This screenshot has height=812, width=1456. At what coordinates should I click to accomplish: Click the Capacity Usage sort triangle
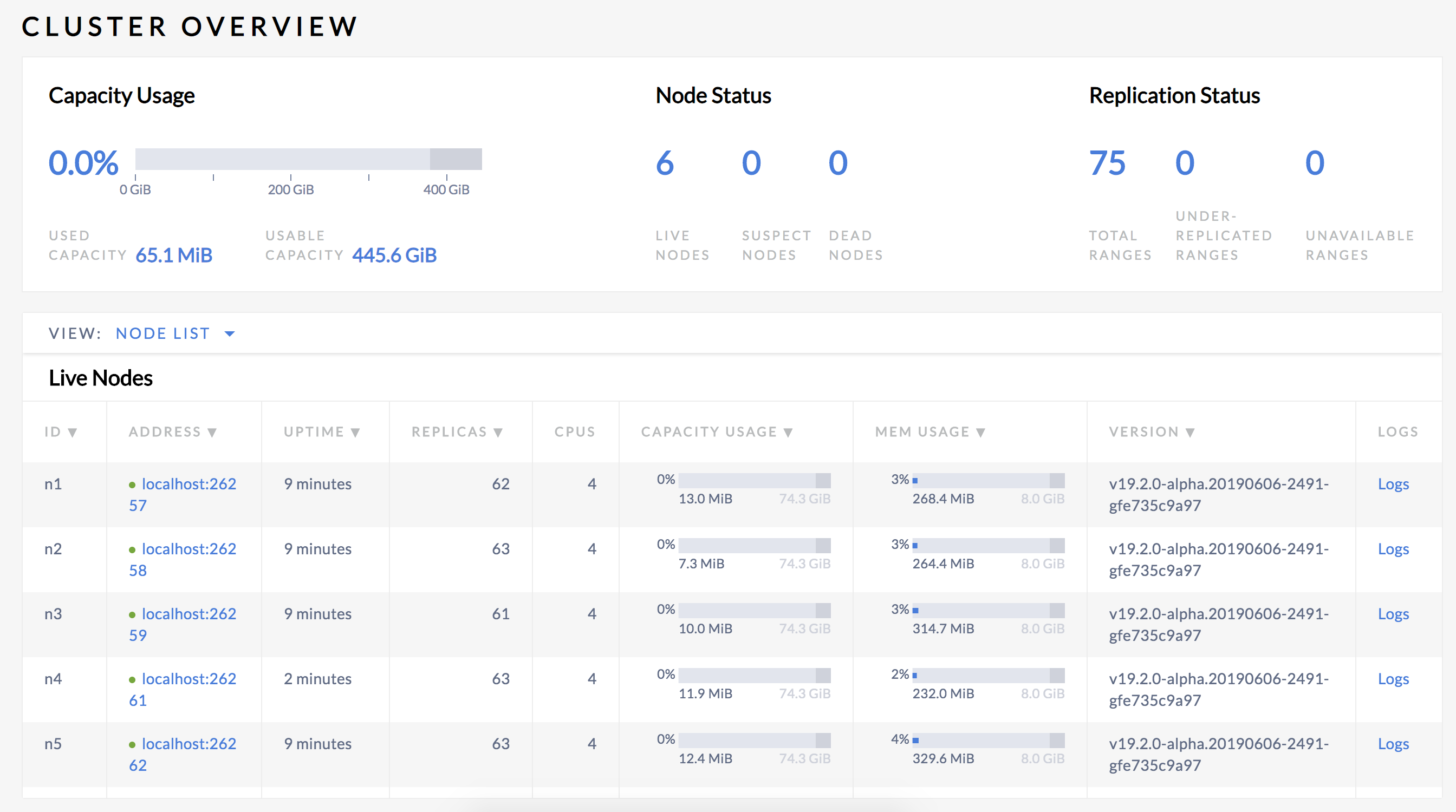[789, 432]
